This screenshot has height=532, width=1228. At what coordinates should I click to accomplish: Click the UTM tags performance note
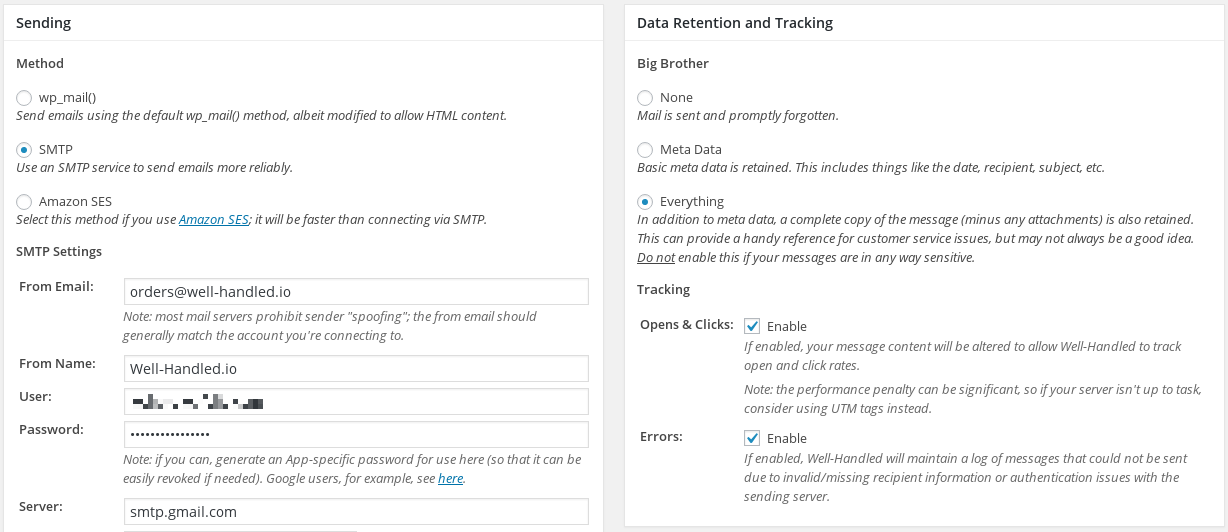[x=973, y=399]
